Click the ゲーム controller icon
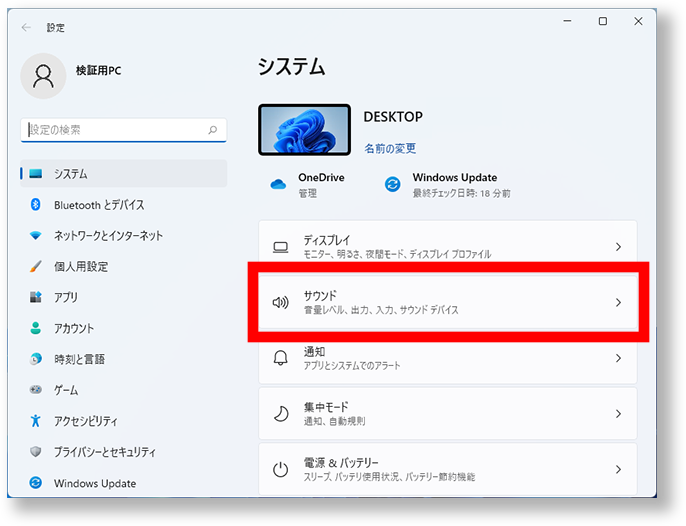The height and width of the screenshot is (526, 686). 35,389
